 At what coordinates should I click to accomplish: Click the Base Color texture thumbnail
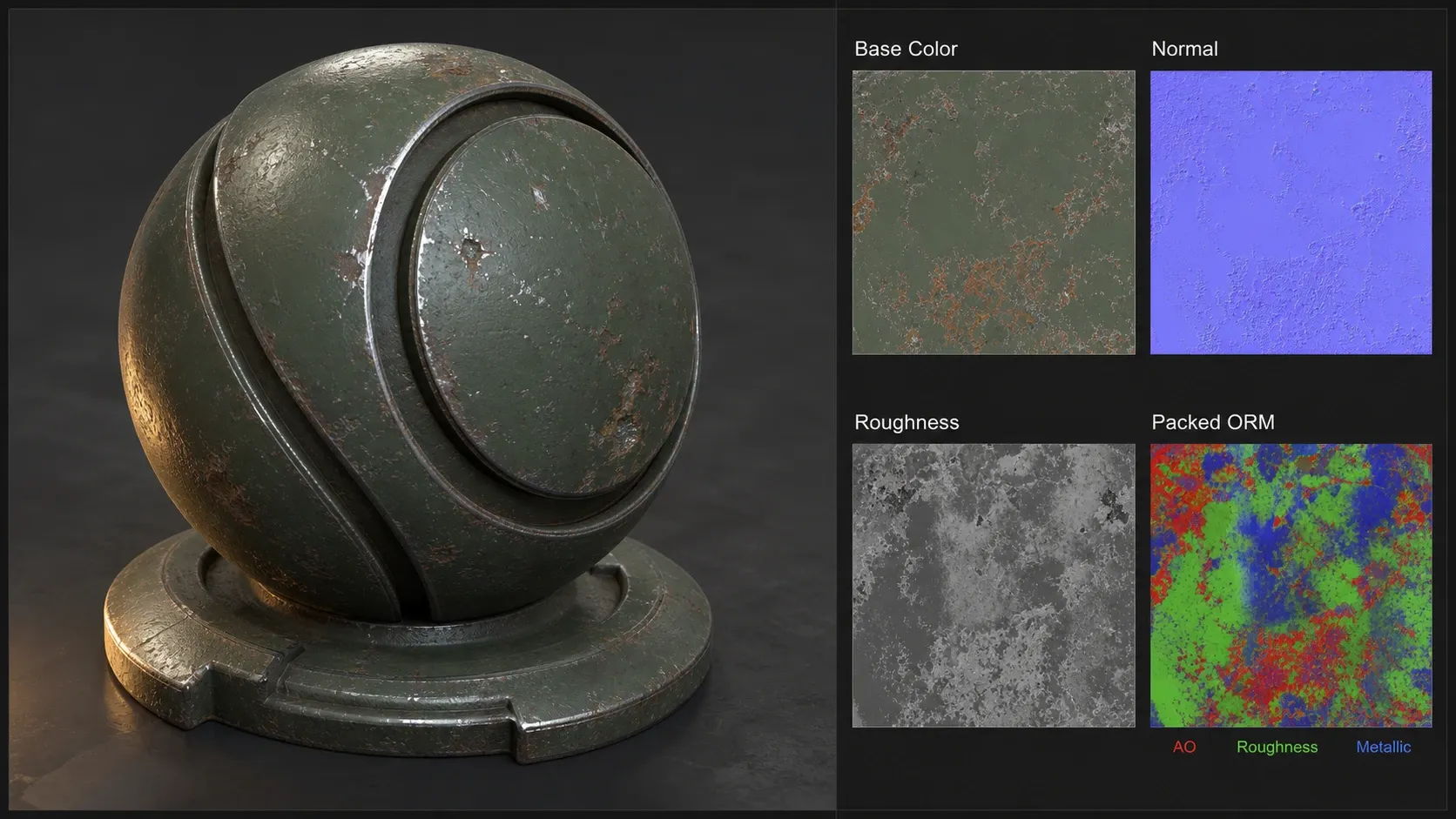(x=994, y=212)
